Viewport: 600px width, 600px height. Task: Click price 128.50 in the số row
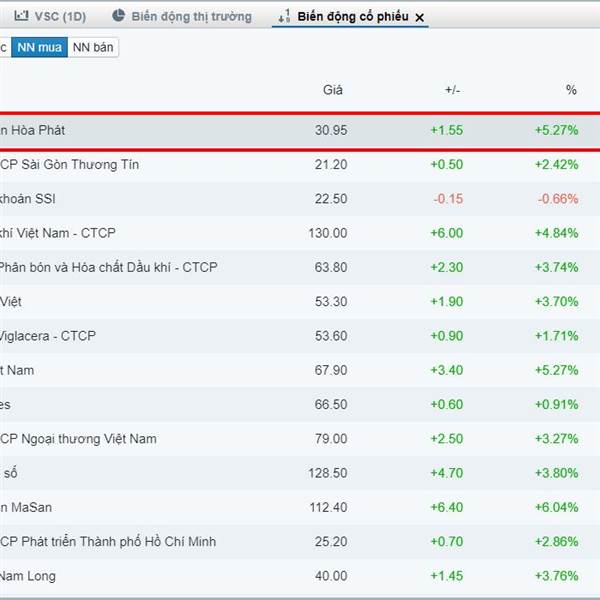pyautogui.click(x=328, y=473)
